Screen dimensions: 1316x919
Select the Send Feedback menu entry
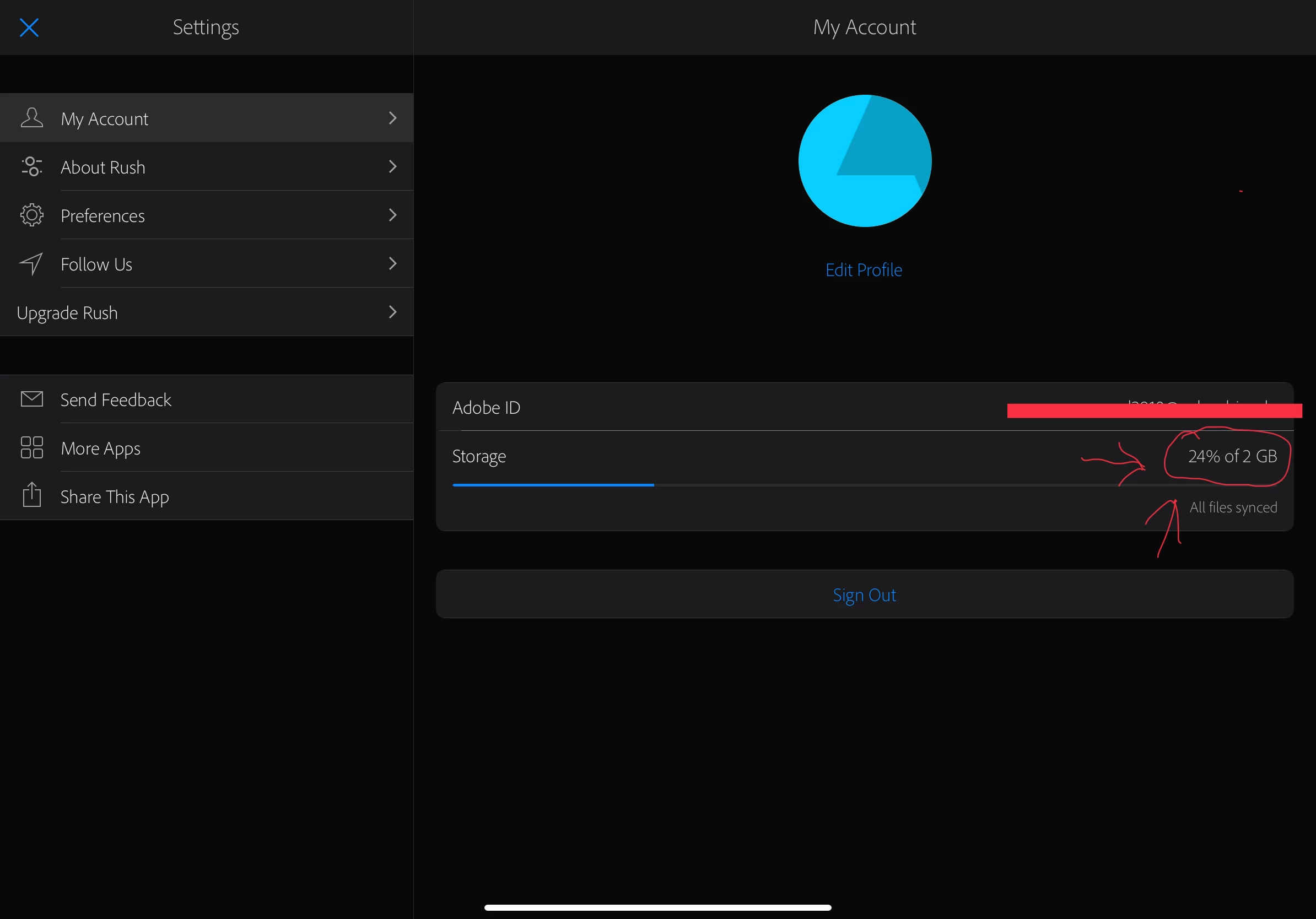[x=116, y=400]
